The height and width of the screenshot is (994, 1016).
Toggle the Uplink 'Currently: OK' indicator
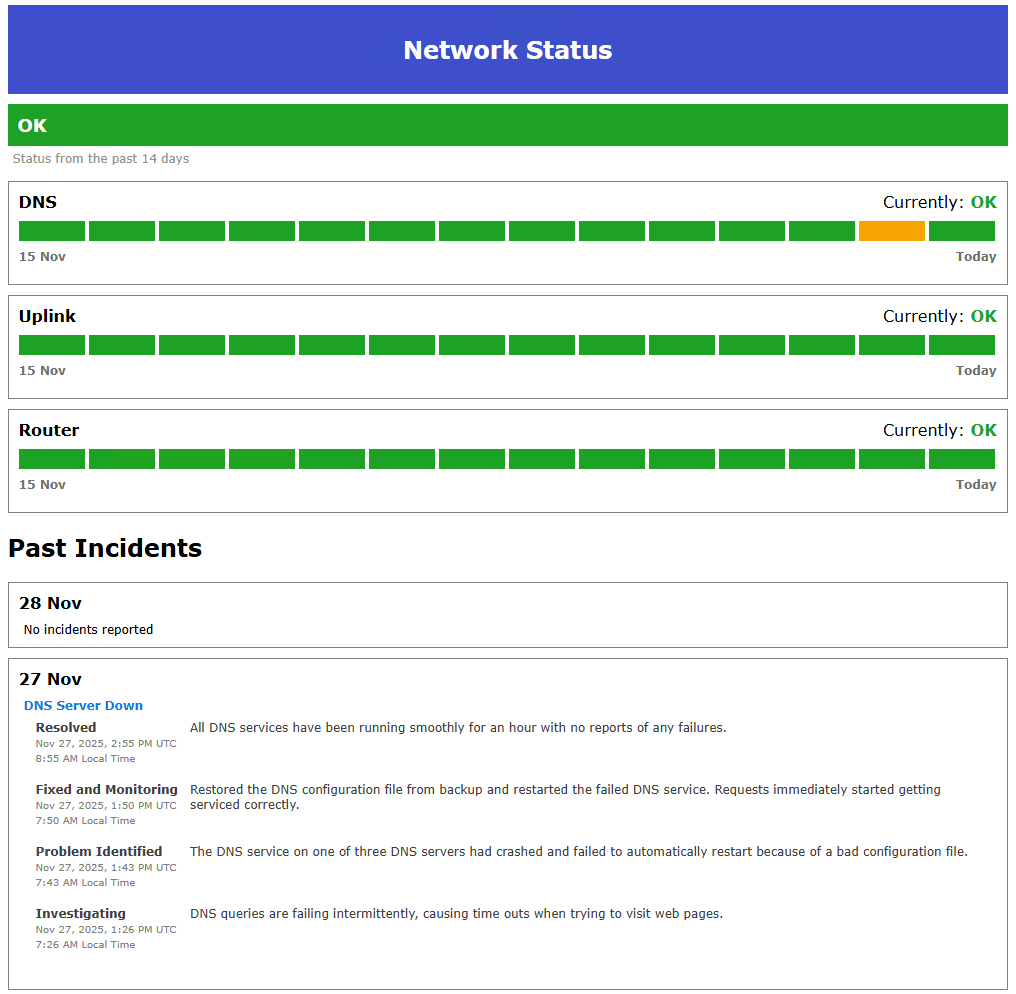[941, 315]
